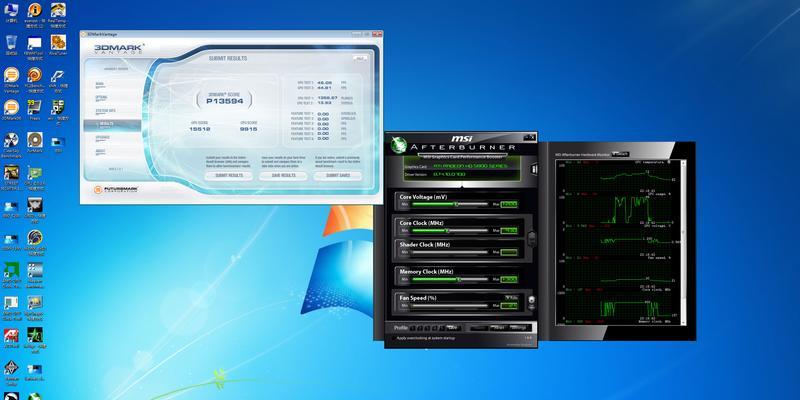The width and height of the screenshot is (800, 400).
Task: Select Afterburner profile slot 3
Action: point(426,328)
